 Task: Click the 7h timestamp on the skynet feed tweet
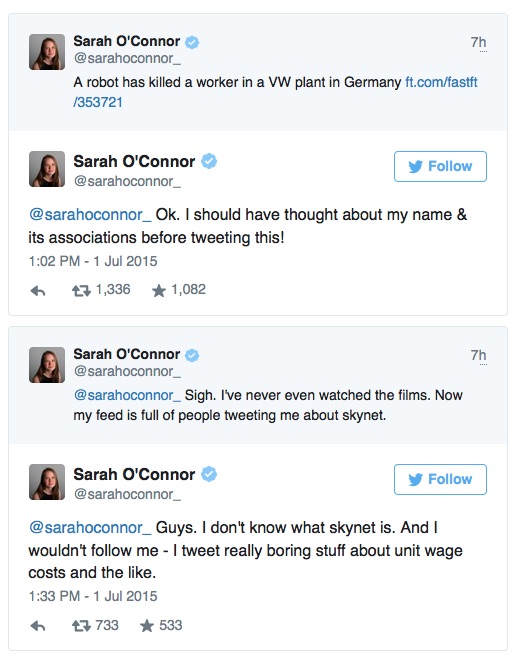(478, 355)
